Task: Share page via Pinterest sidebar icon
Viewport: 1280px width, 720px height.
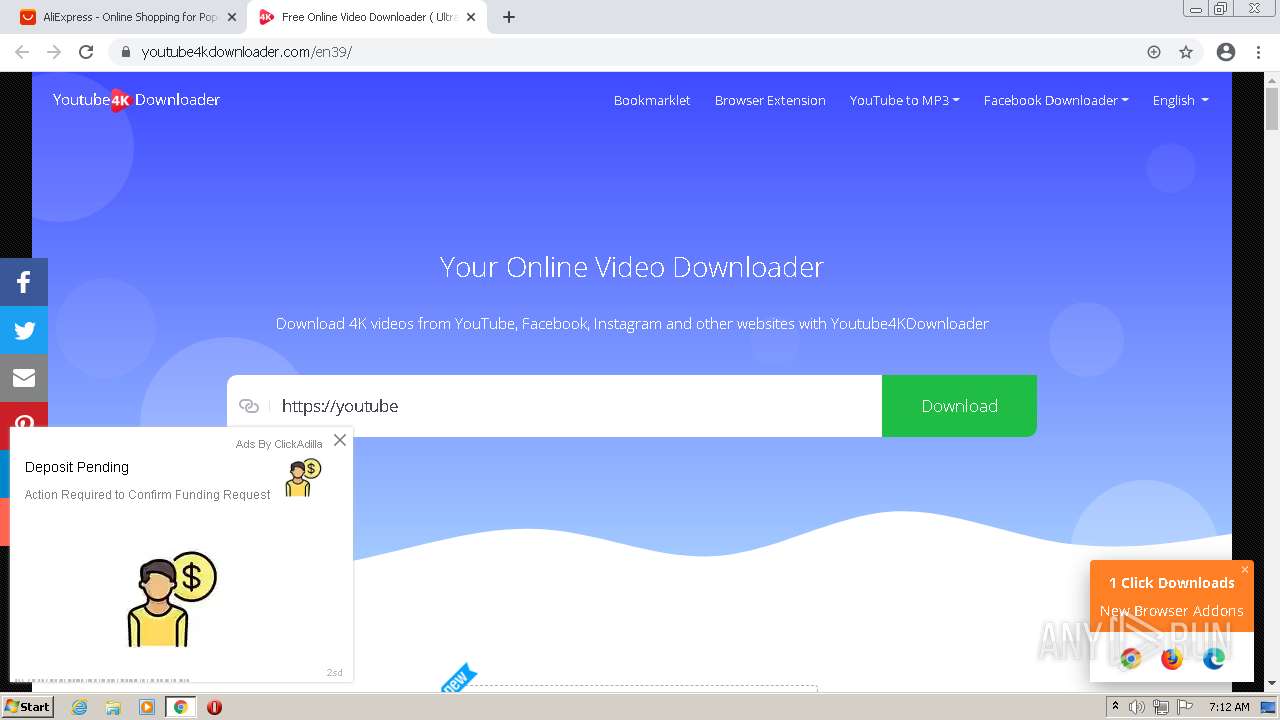Action: [24, 415]
